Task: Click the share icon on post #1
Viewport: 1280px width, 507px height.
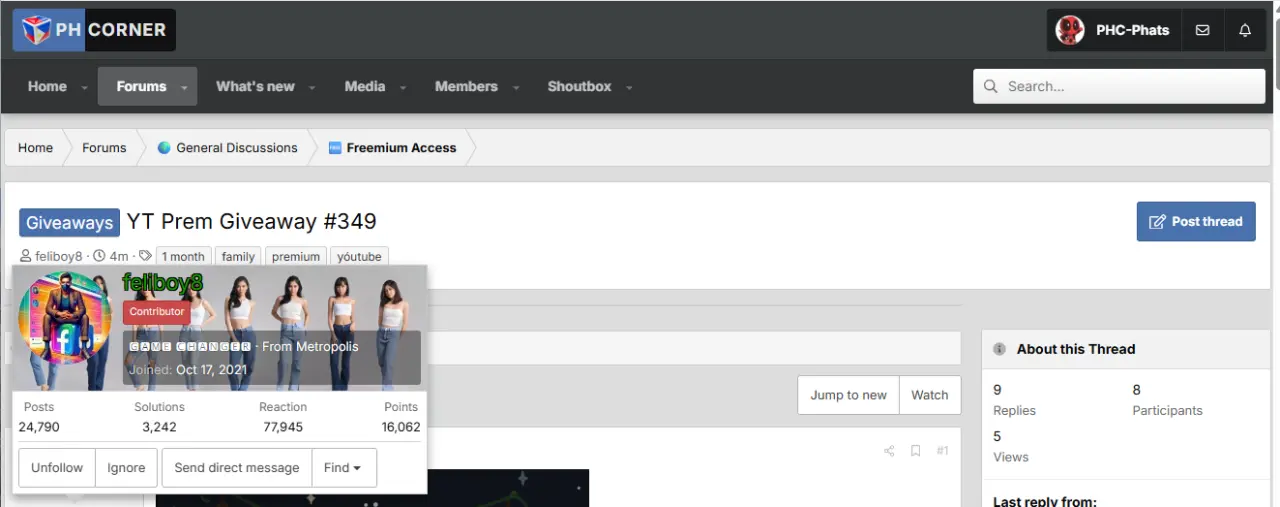Action: point(889,451)
